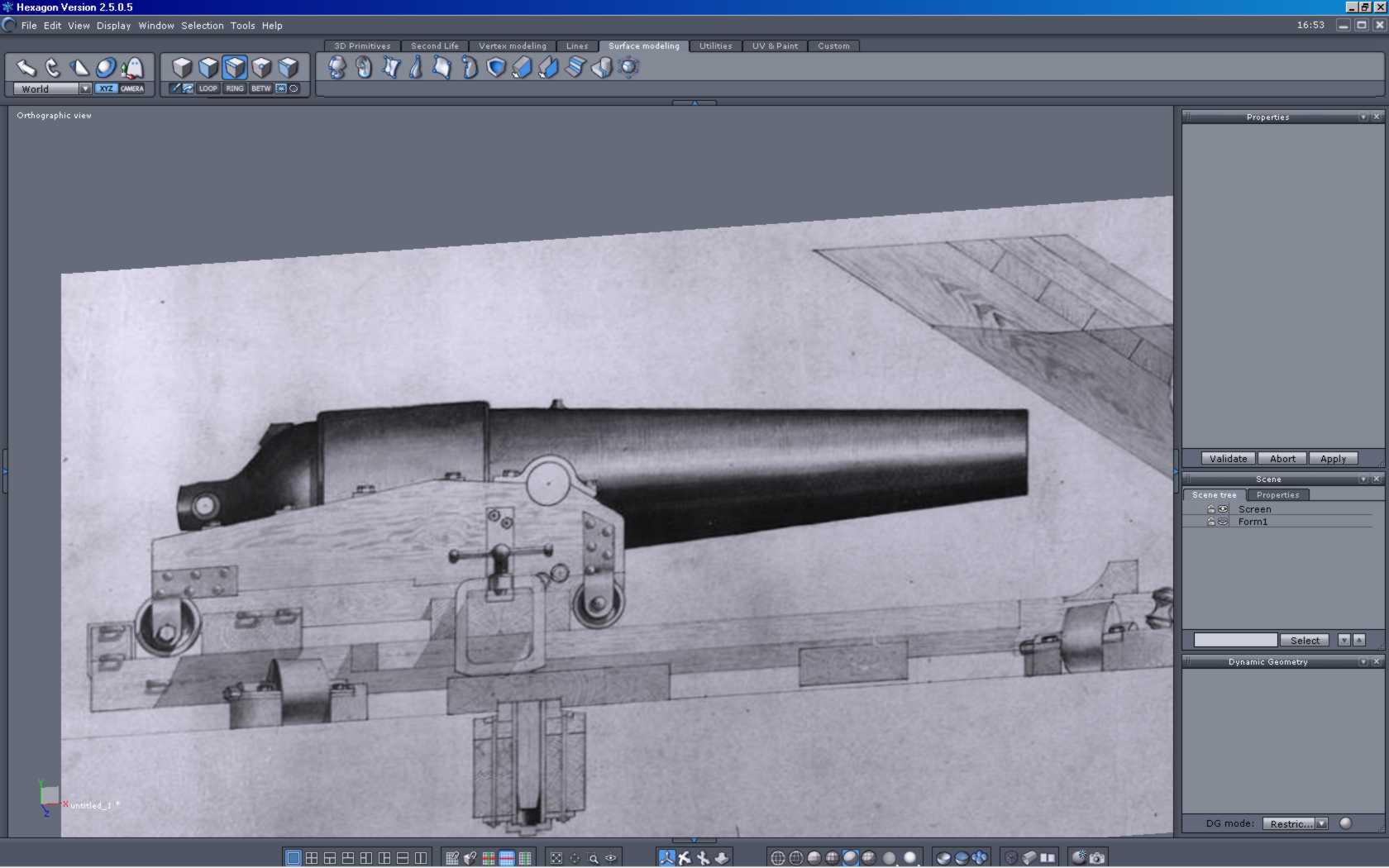Image resolution: width=1389 pixels, height=868 pixels.
Task: Collapse the Properties panel with its arrow
Action: point(1363,117)
